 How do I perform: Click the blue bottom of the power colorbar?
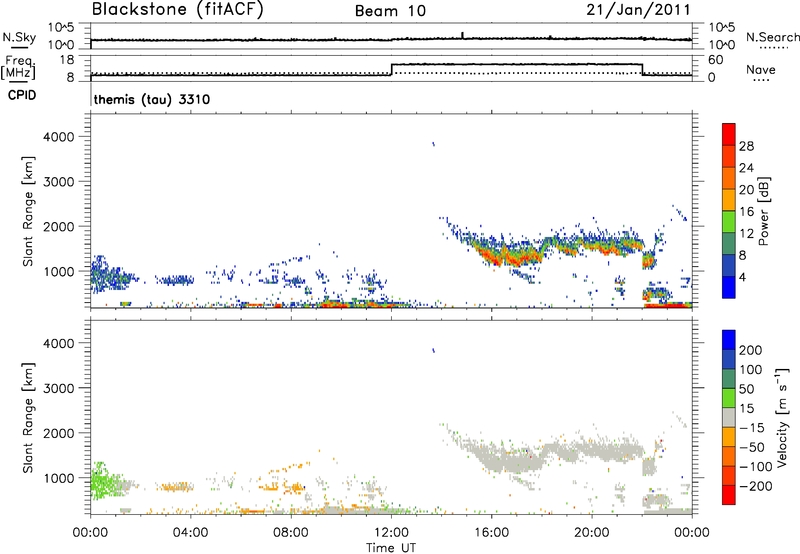pos(729,287)
